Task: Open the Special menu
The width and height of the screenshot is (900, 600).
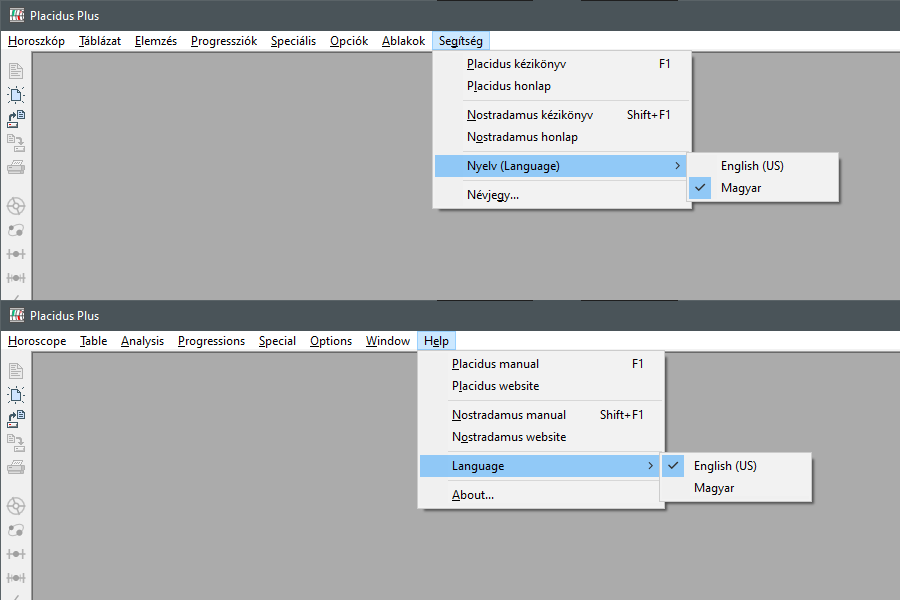Action: pos(277,340)
